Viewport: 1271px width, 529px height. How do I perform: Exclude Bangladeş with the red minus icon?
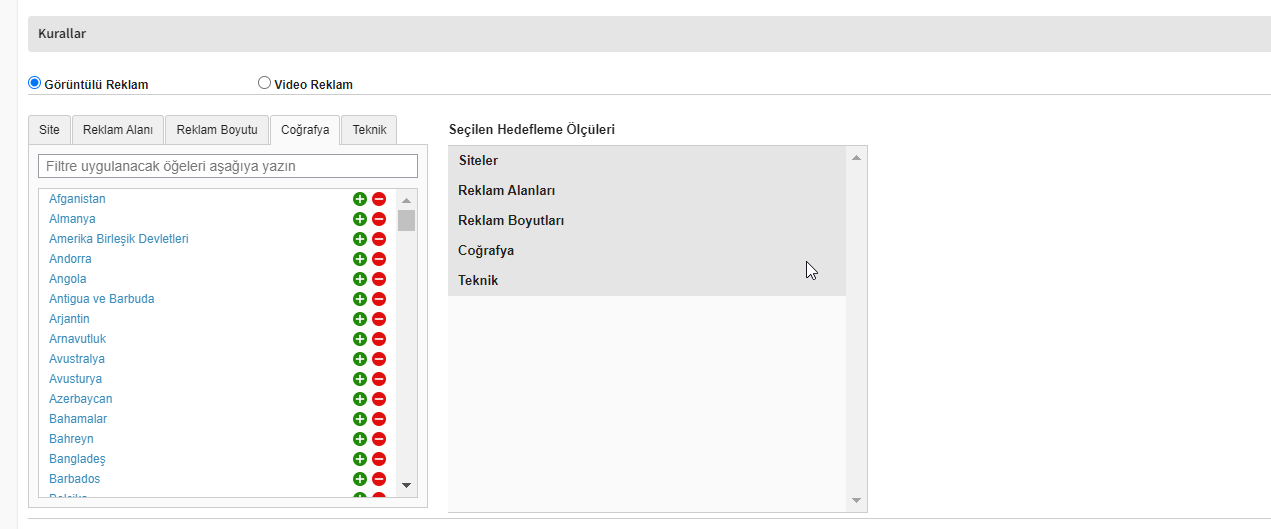[x=379, y=459]
